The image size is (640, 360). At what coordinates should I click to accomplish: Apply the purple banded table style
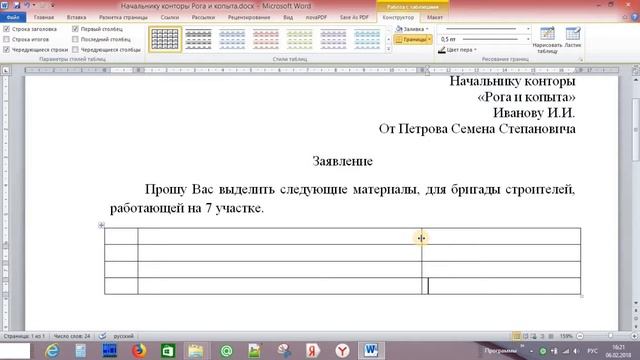pyautogui.click(x=333, y=40)
